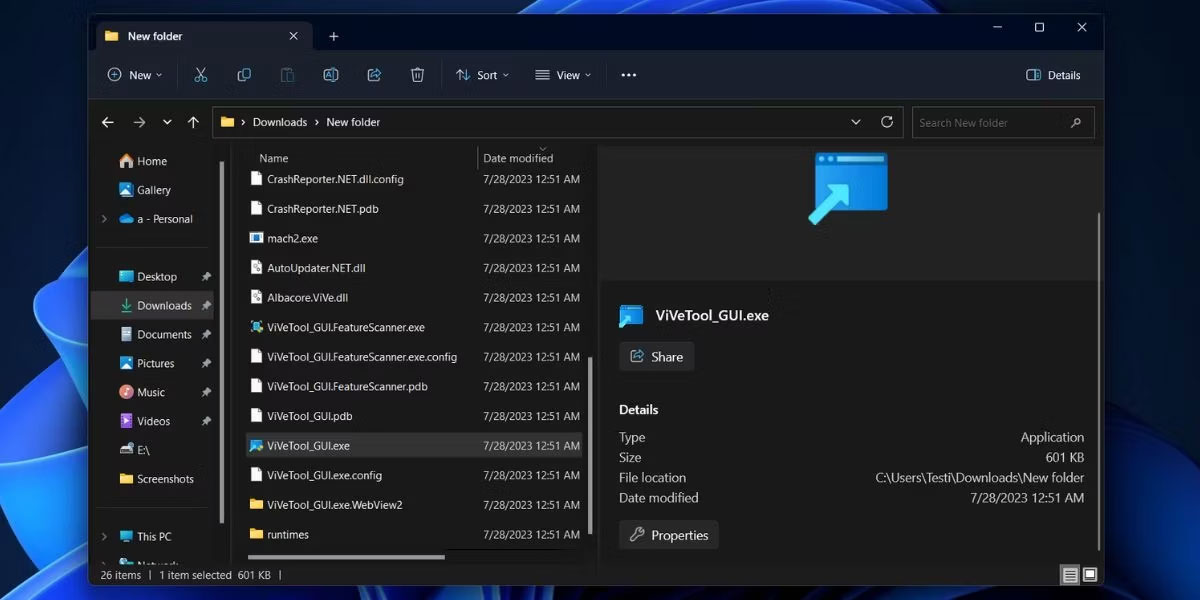Viewport: 1200px width, 600px height.
Task: Click the New folder window tab
Action: point(203,36)
